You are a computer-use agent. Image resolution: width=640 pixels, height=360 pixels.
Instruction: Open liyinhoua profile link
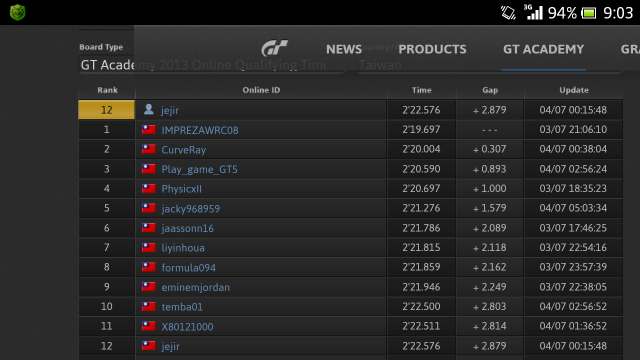(x=183, y=248)
